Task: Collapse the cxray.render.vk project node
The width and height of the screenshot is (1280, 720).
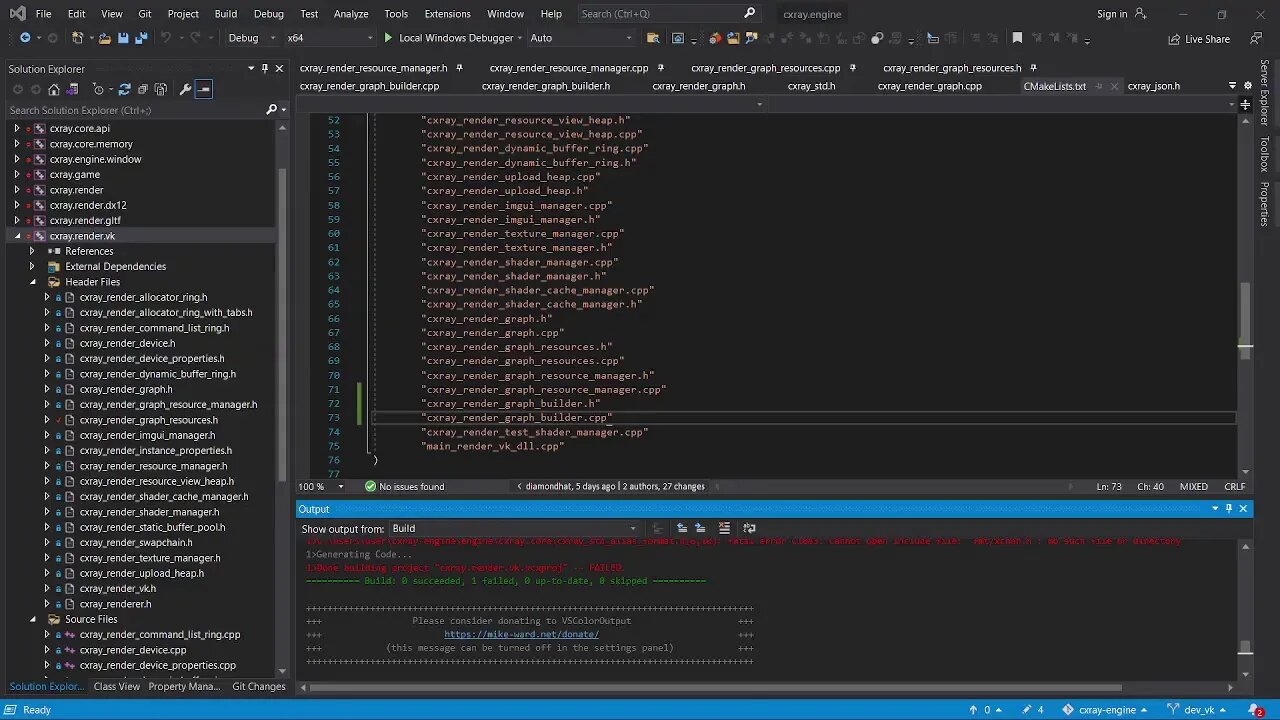Action: point(17,236)
